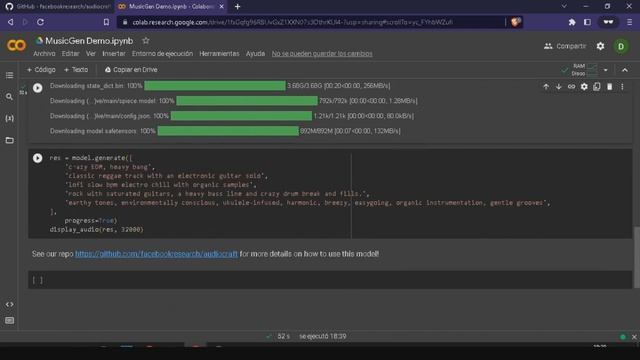Viewport: 640px width, 360px height.
Task: Copy link to cell icon
Action: (x=571, y=87)
